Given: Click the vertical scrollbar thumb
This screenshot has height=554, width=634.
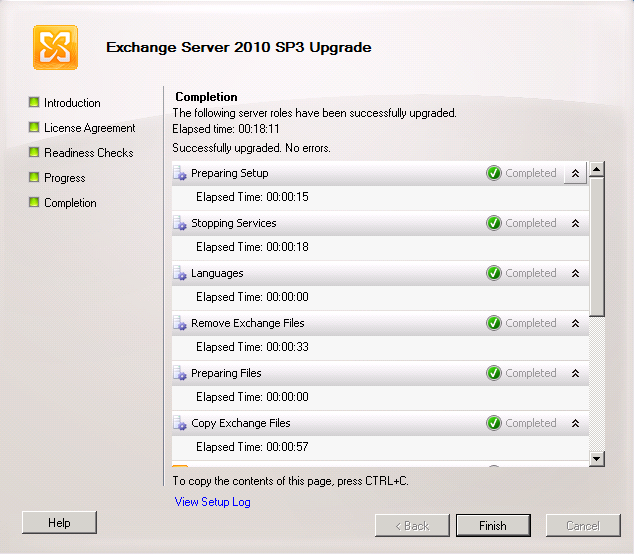Looking at the screenshot, I should [597, 247].
